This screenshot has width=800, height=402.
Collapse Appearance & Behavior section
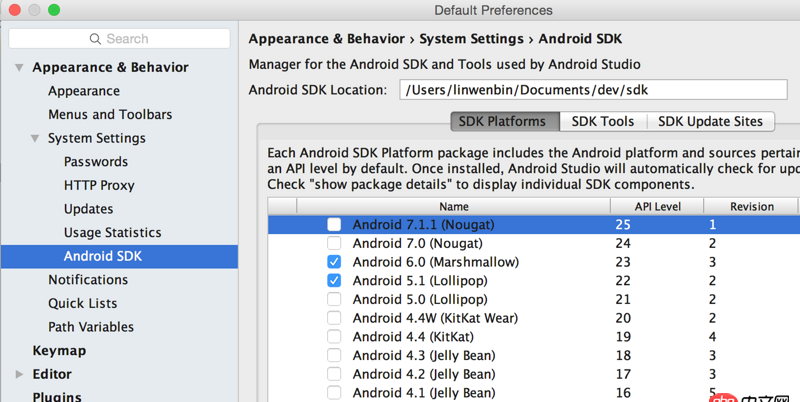(x=19, y=67)
